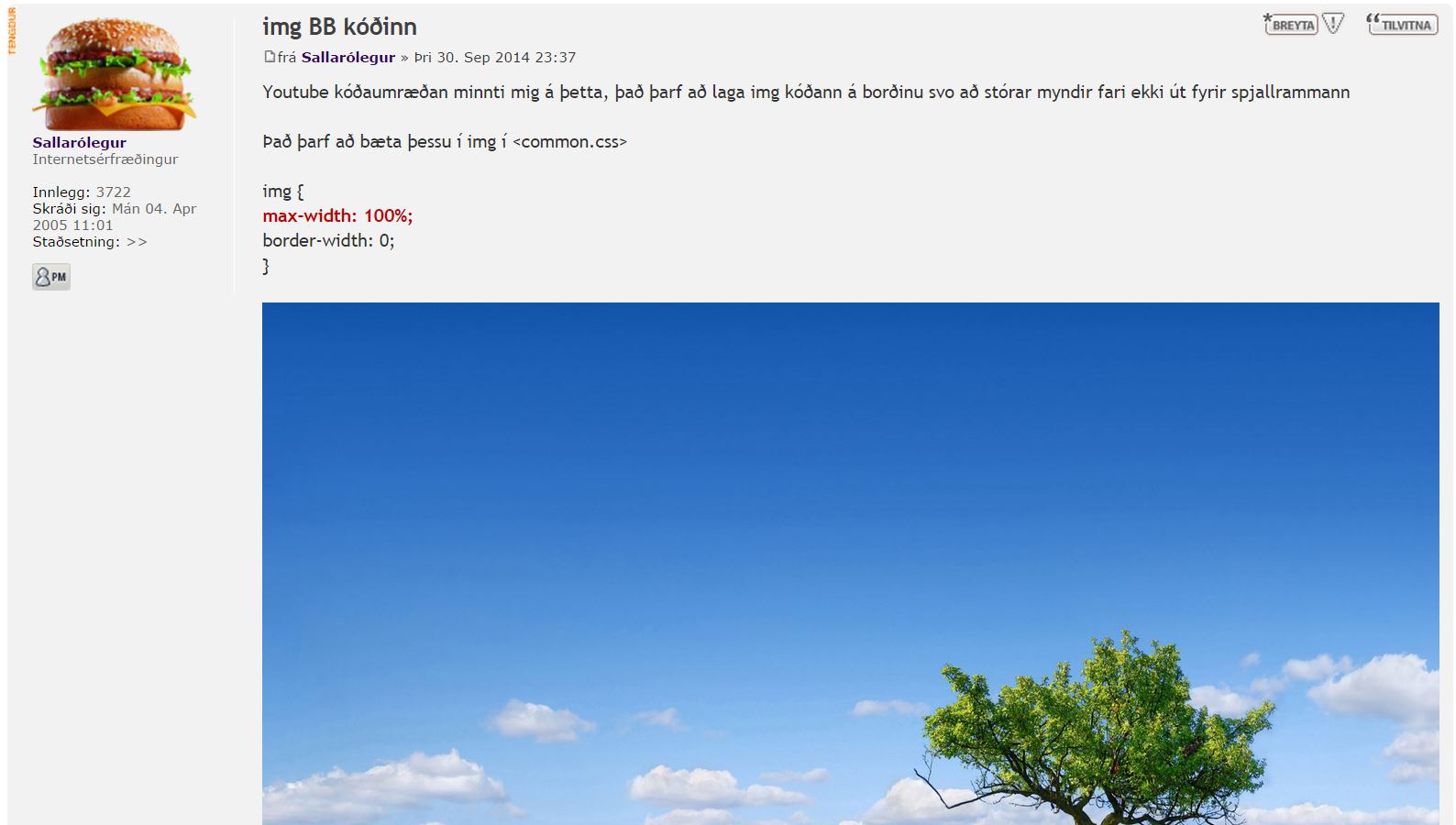Click the post date 'Þri 30. Sep 2014 23:37'
This screenshot has height=825, width=1456.
pyautogui.click(x=495, y=57)
